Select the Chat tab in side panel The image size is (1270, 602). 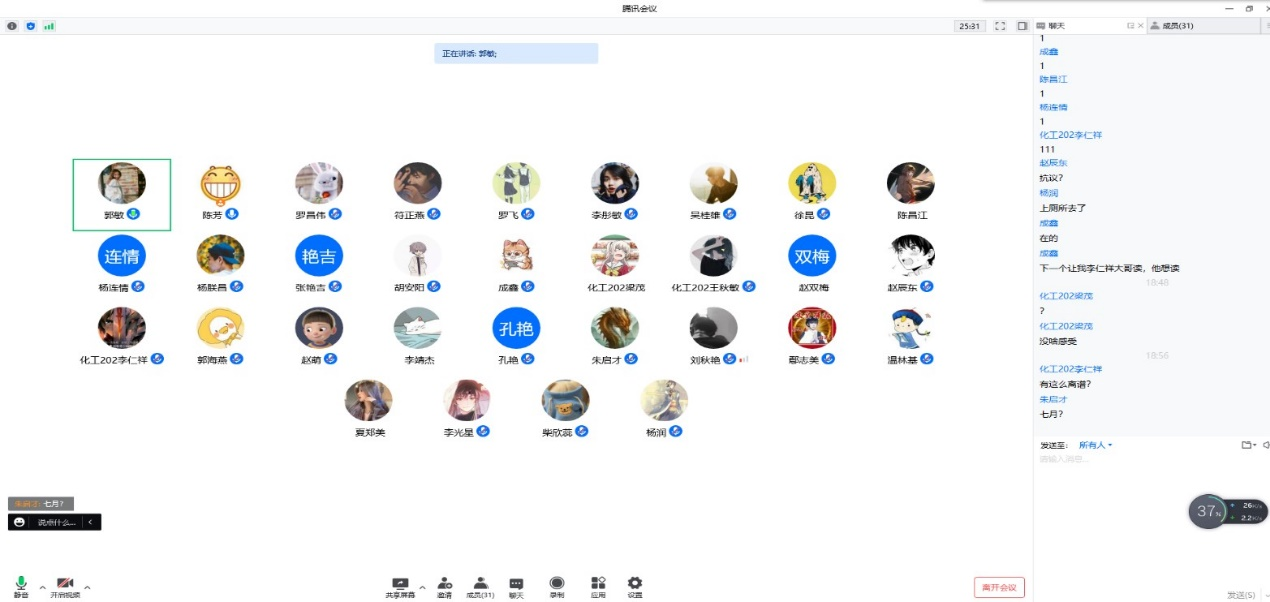1059,26
